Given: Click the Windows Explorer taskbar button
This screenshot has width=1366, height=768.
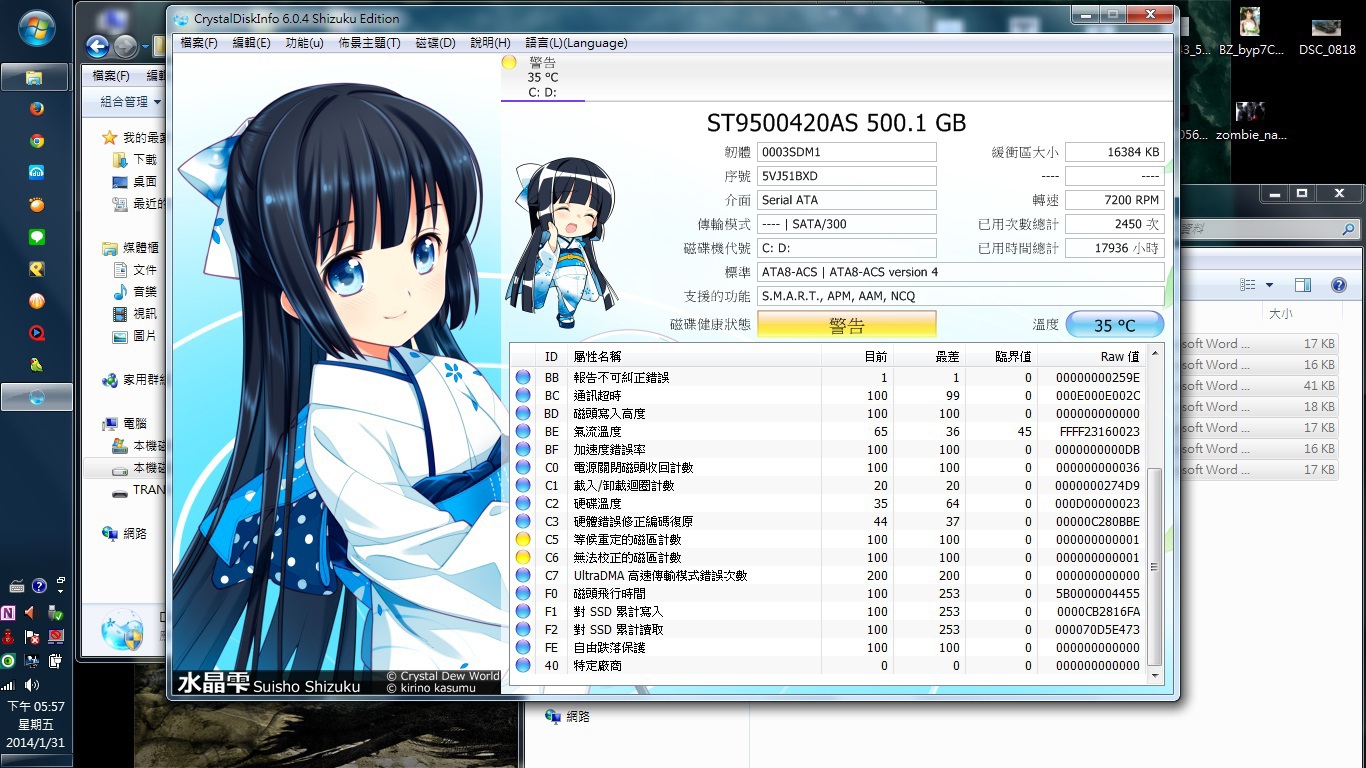Looking at the screenshot, I should pyautogui.click(x=36, y=77).
